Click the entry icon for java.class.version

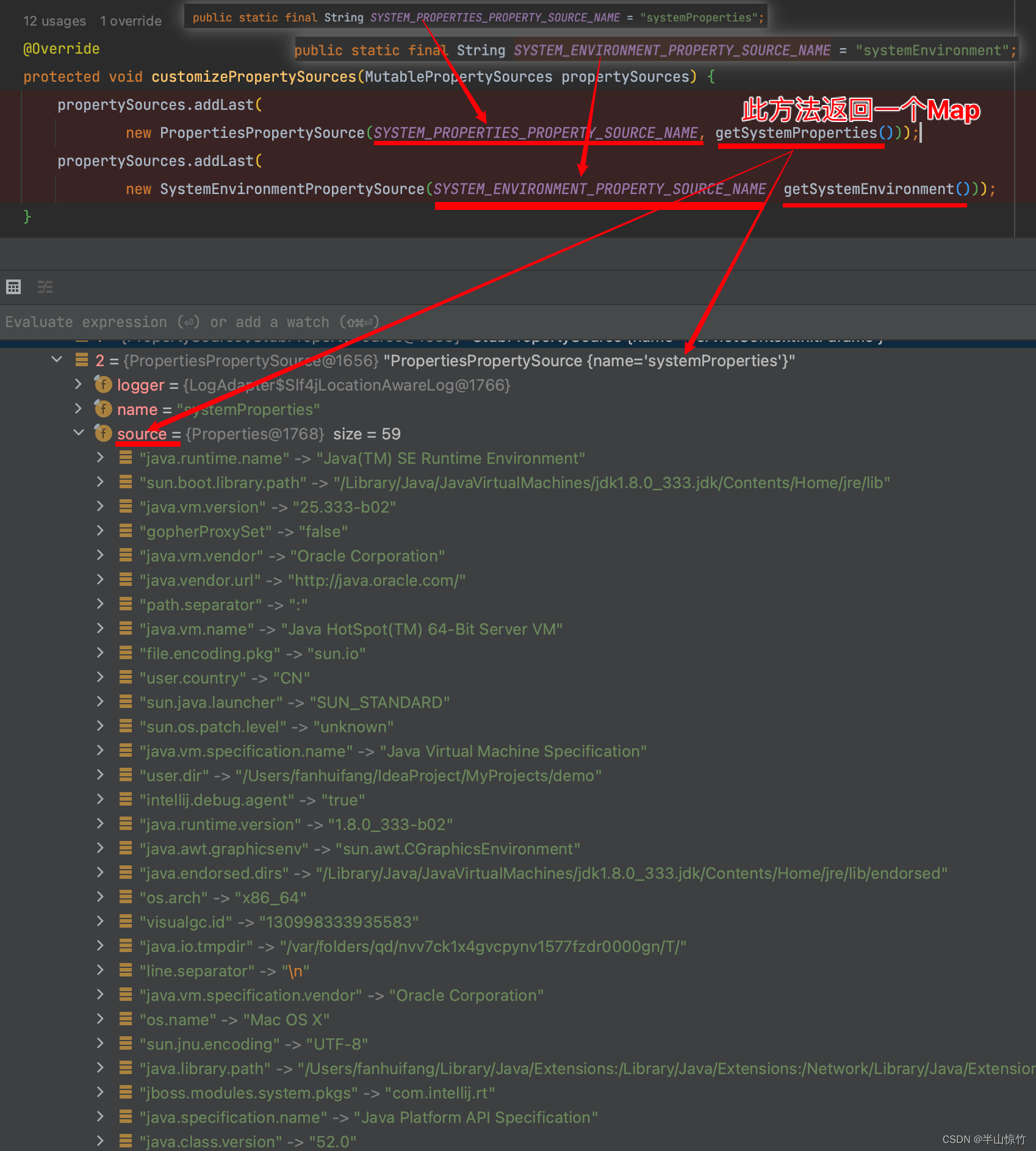(126, 1141)
